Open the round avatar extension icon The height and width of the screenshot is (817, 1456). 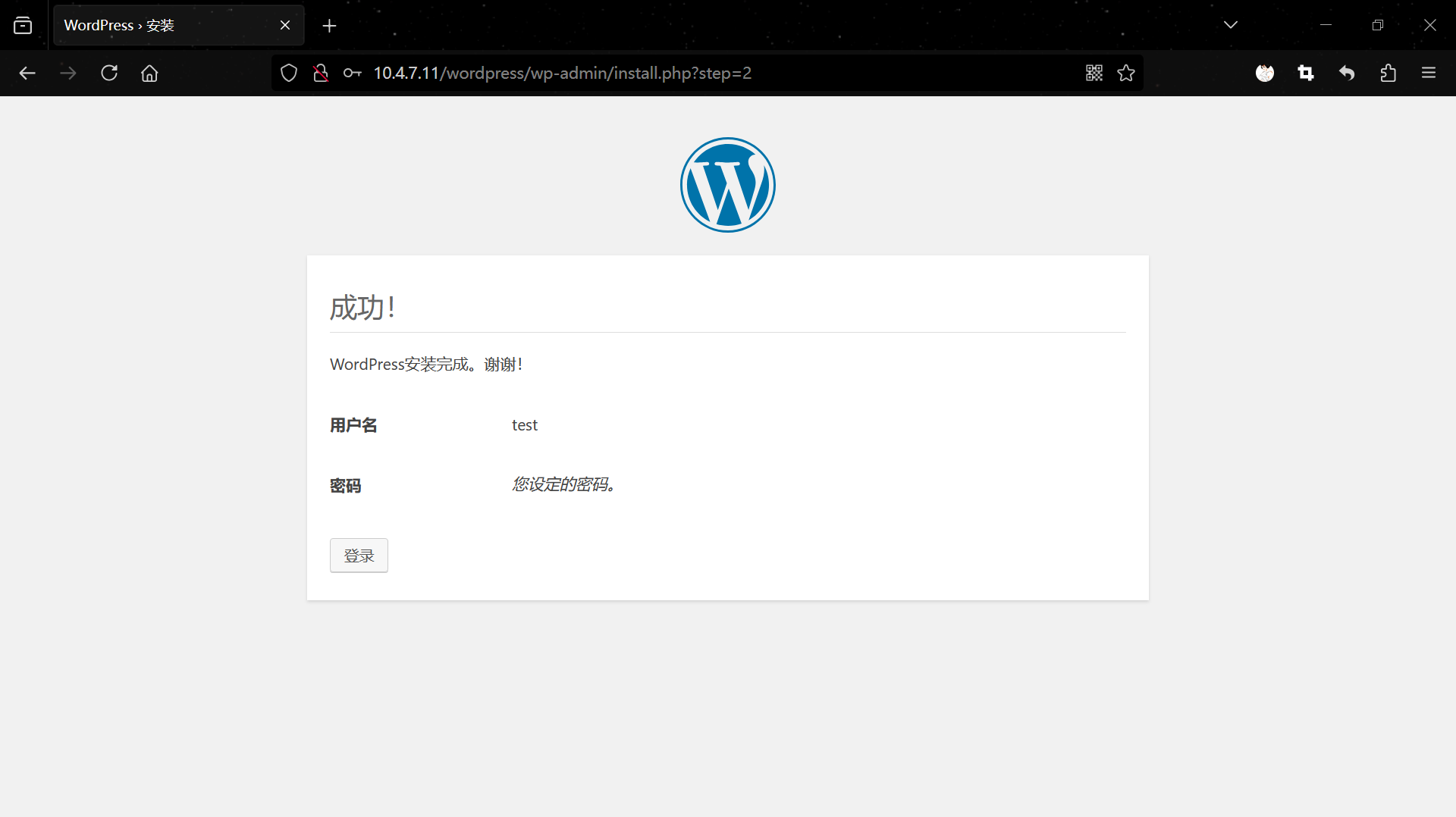click(x=1265, y=73)
